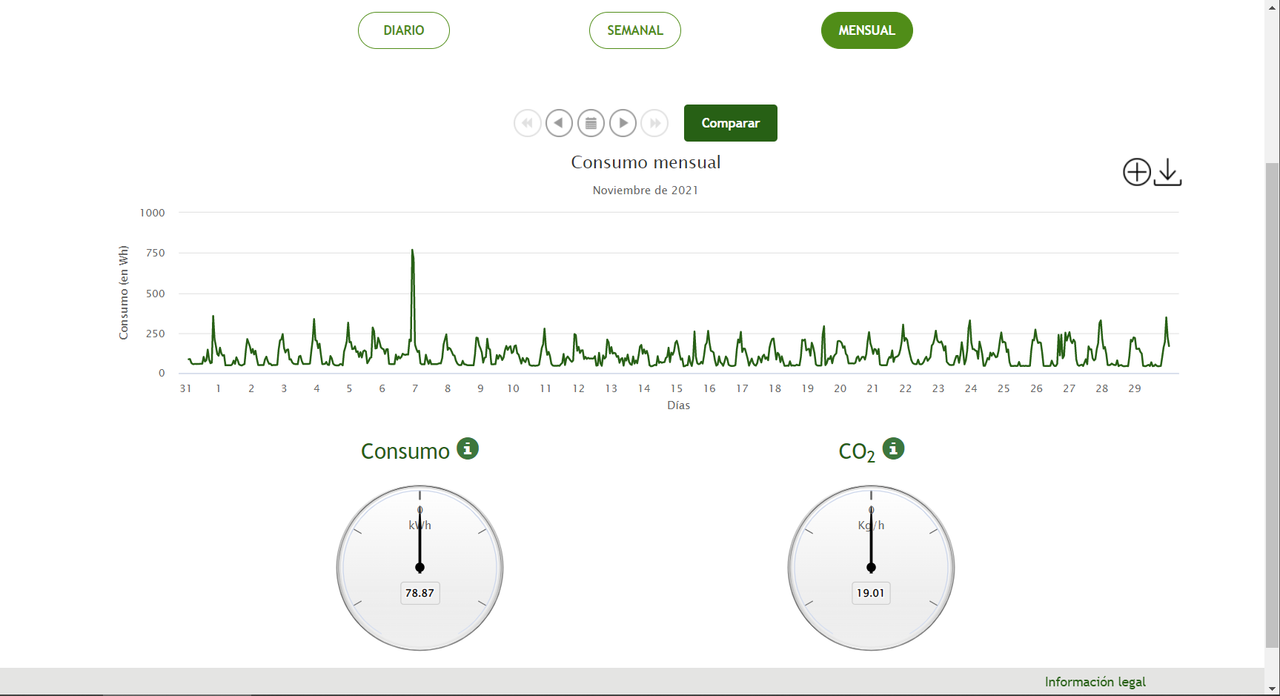The height and width of the screenshot is (696, 1280).
Task: Click the 750 y-axis value
Action: pyautogui.click(x=156, y=253)
